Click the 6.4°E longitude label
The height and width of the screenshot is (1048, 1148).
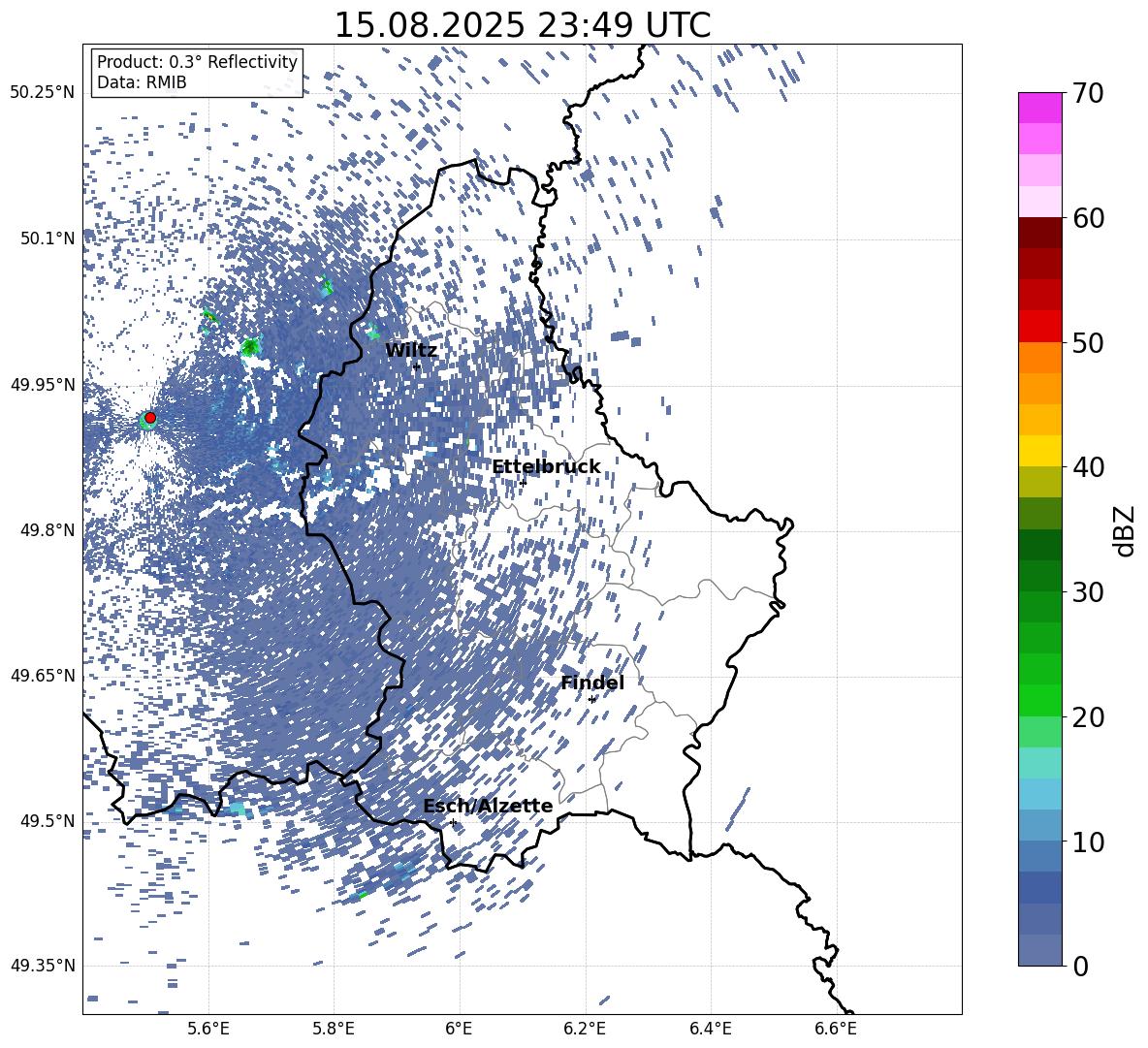tap(710, 1030)
